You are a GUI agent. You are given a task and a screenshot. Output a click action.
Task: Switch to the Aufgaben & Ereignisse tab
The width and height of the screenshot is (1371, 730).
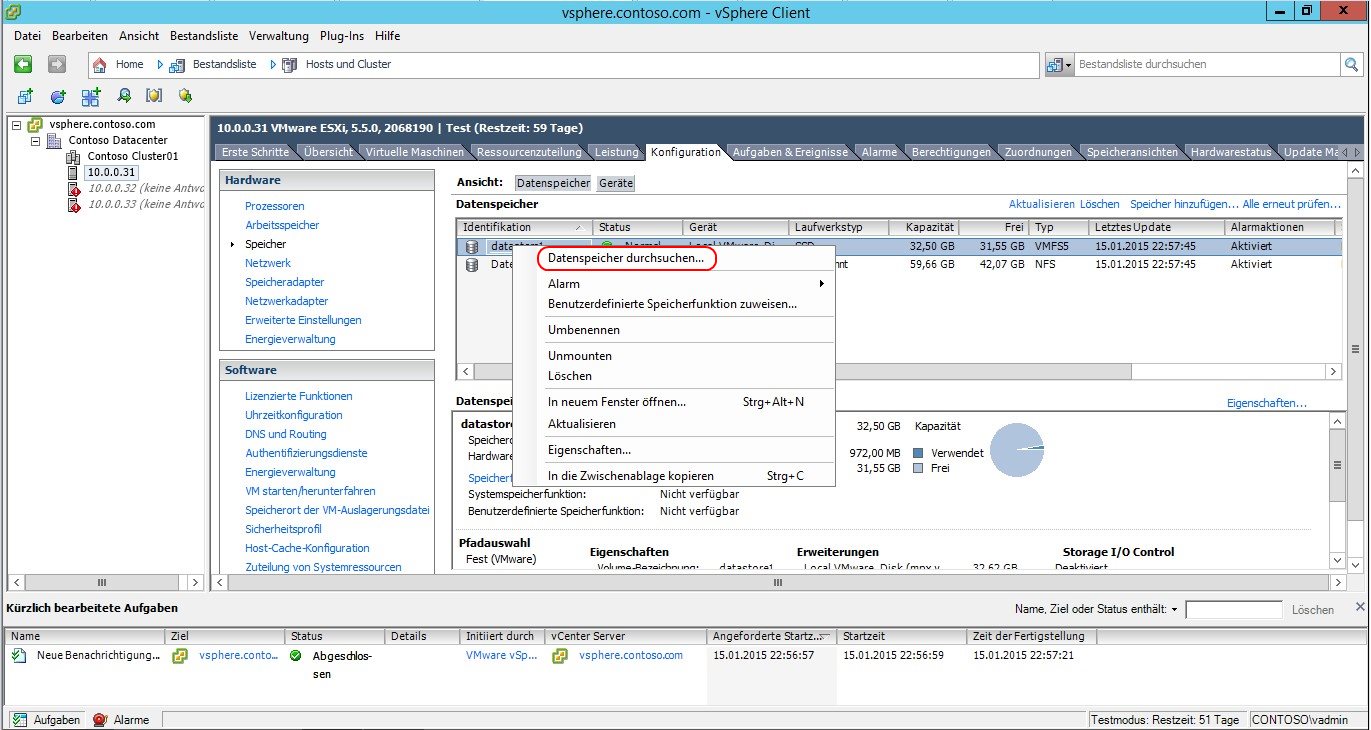coord(790,152)
